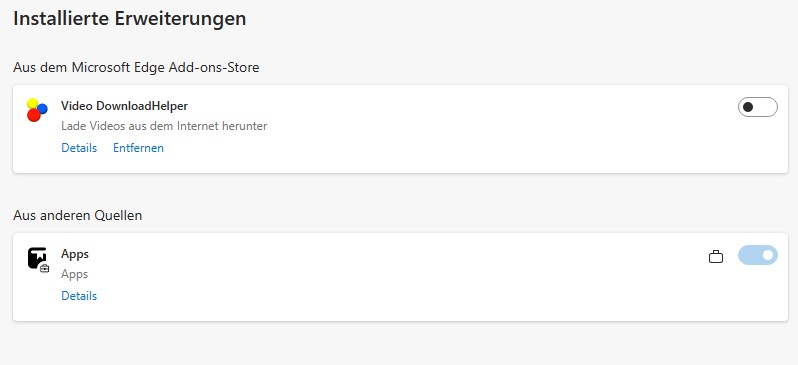Image resolution: width=798 pixels, height=365 pixels.
Task: Click the bold Apps extension title
Action: pyautogui.click(x=75, y=254)
